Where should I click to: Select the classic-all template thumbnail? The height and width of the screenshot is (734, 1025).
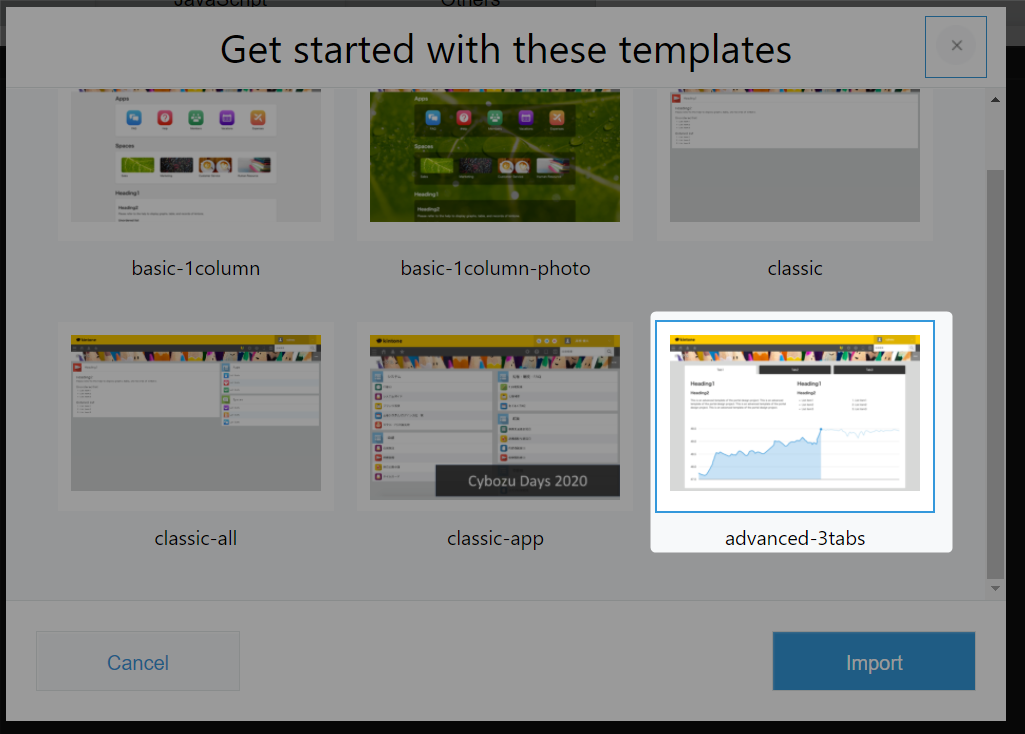tap(195, 413)
